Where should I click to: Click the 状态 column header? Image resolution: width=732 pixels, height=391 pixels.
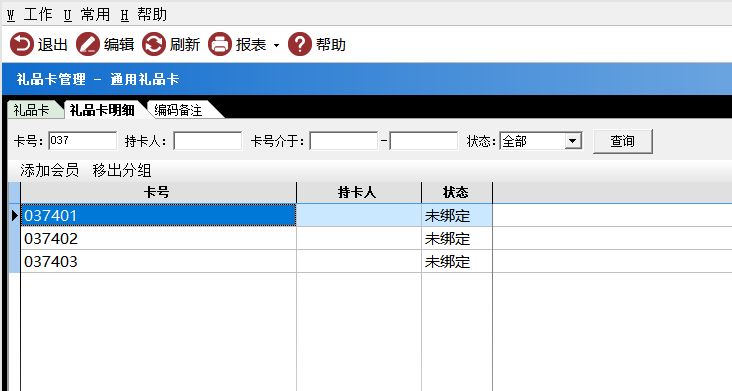click(x=457, y=192)
